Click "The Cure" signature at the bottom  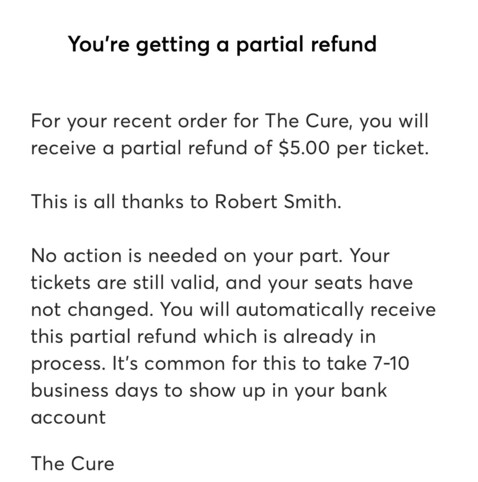point(72,464)
